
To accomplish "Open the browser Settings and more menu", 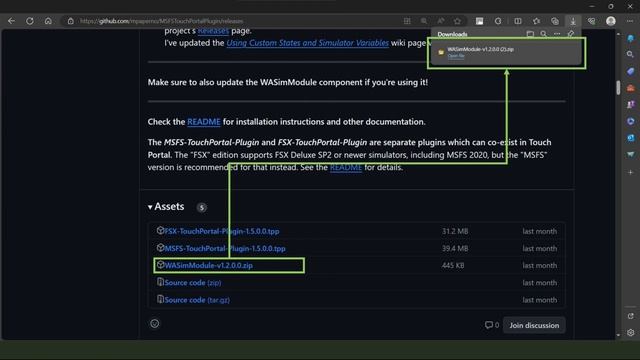I will tap(630, 21).
